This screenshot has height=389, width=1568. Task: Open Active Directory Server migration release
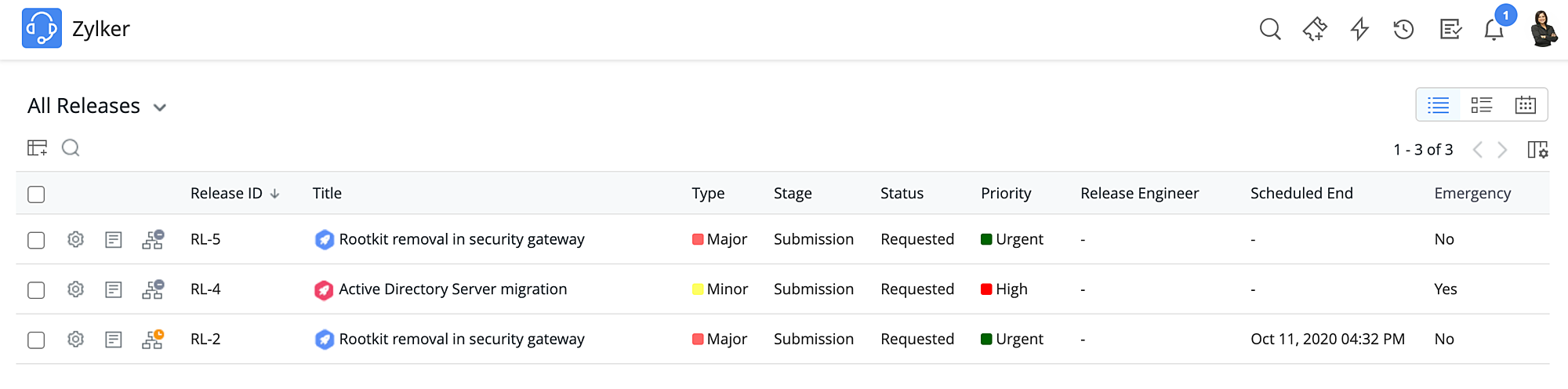pos(452,289)
